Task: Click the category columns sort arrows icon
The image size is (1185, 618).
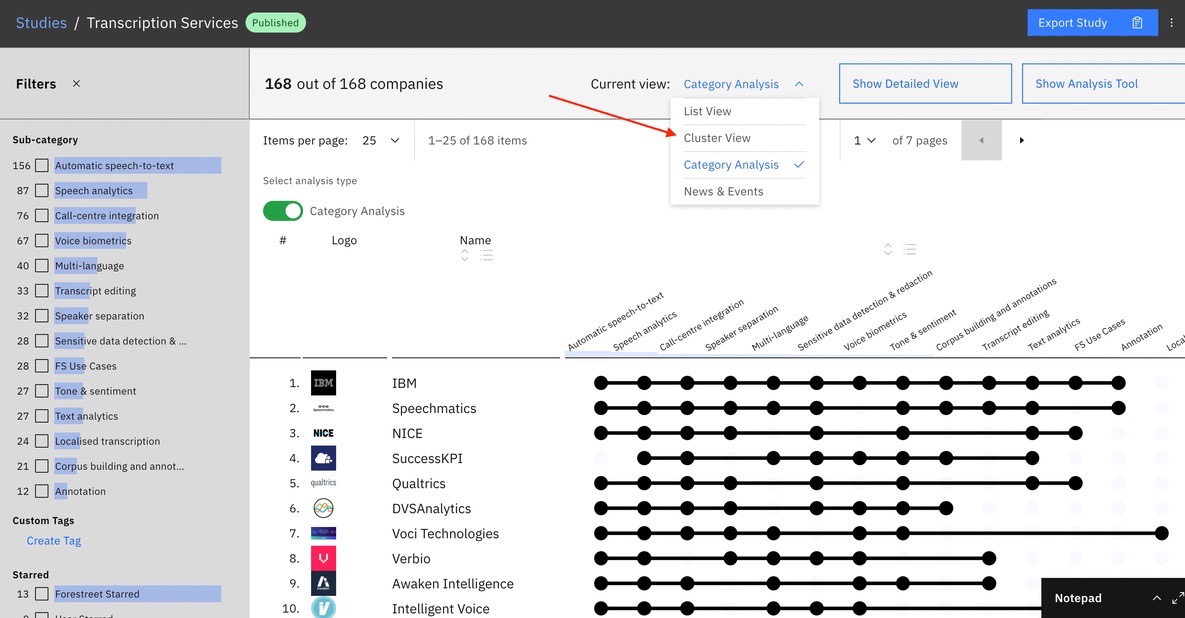Action: point(888,249)
